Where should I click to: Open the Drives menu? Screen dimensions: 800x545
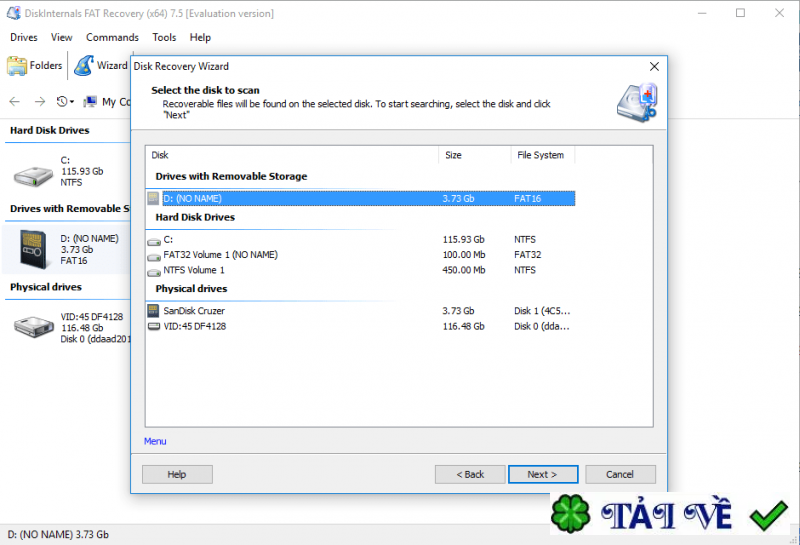[x=24, y=37]
